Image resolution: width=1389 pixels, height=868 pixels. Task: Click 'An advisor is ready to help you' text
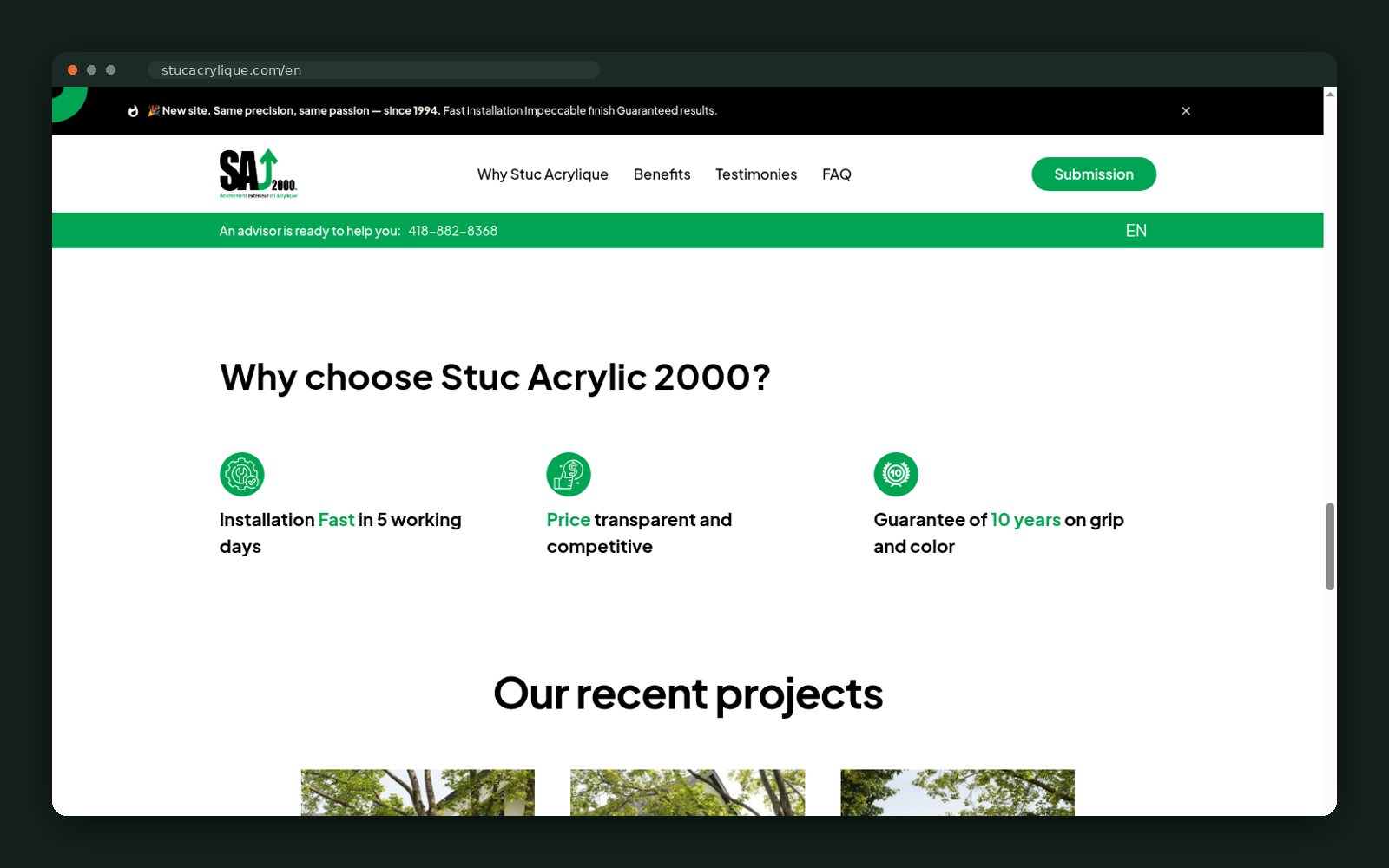point(309,231)
